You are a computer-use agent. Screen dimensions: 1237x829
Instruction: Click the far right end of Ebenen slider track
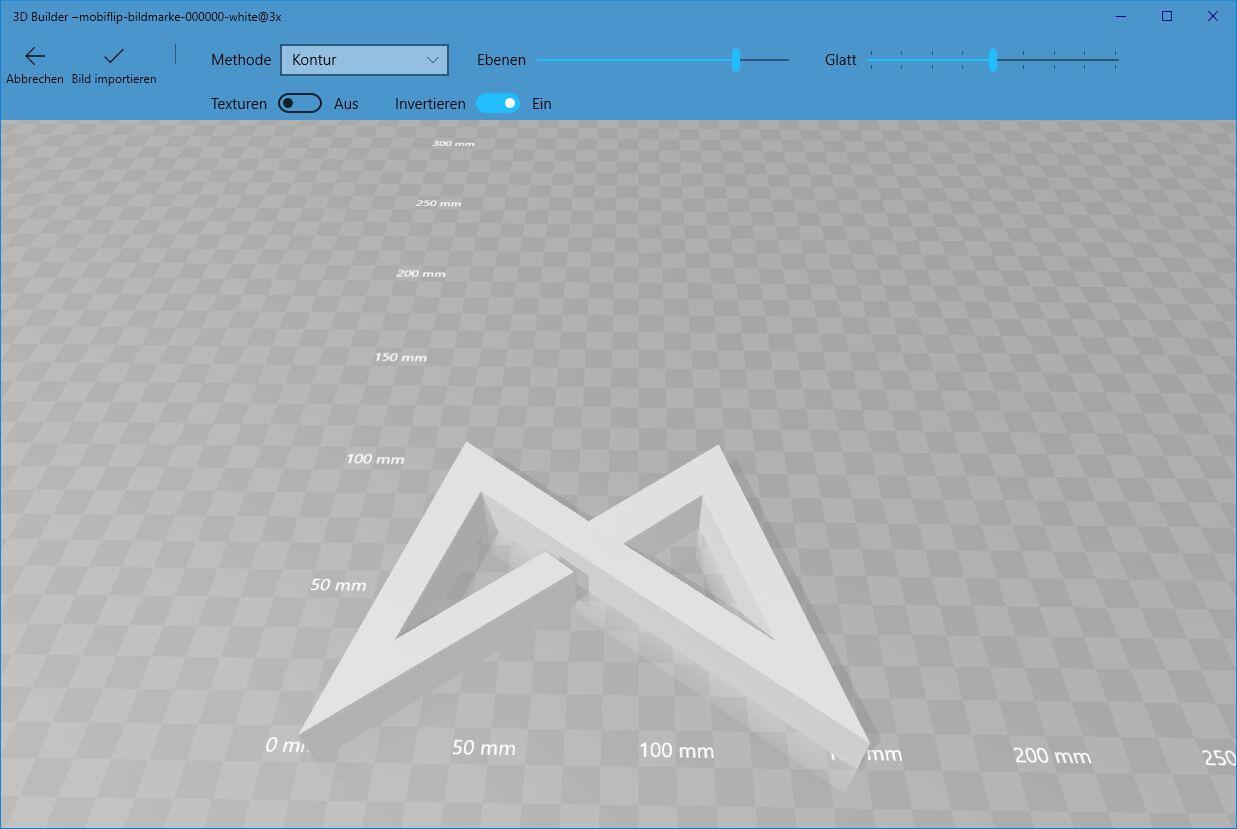click(x=786, y=60)
